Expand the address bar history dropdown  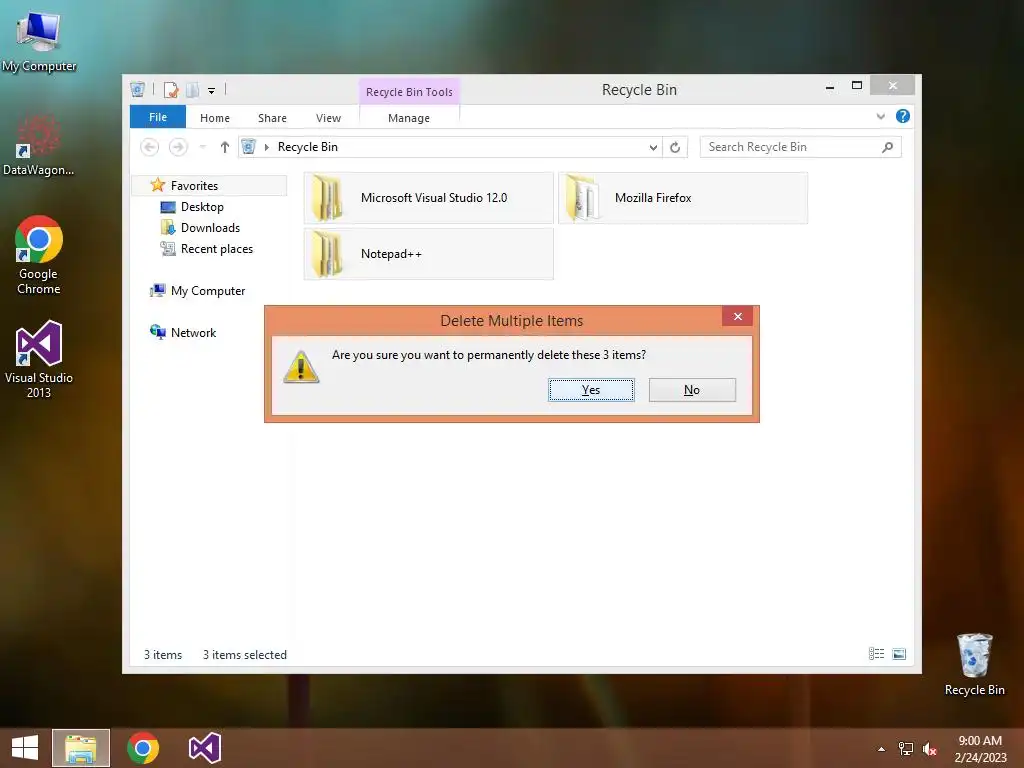[653, 148]
